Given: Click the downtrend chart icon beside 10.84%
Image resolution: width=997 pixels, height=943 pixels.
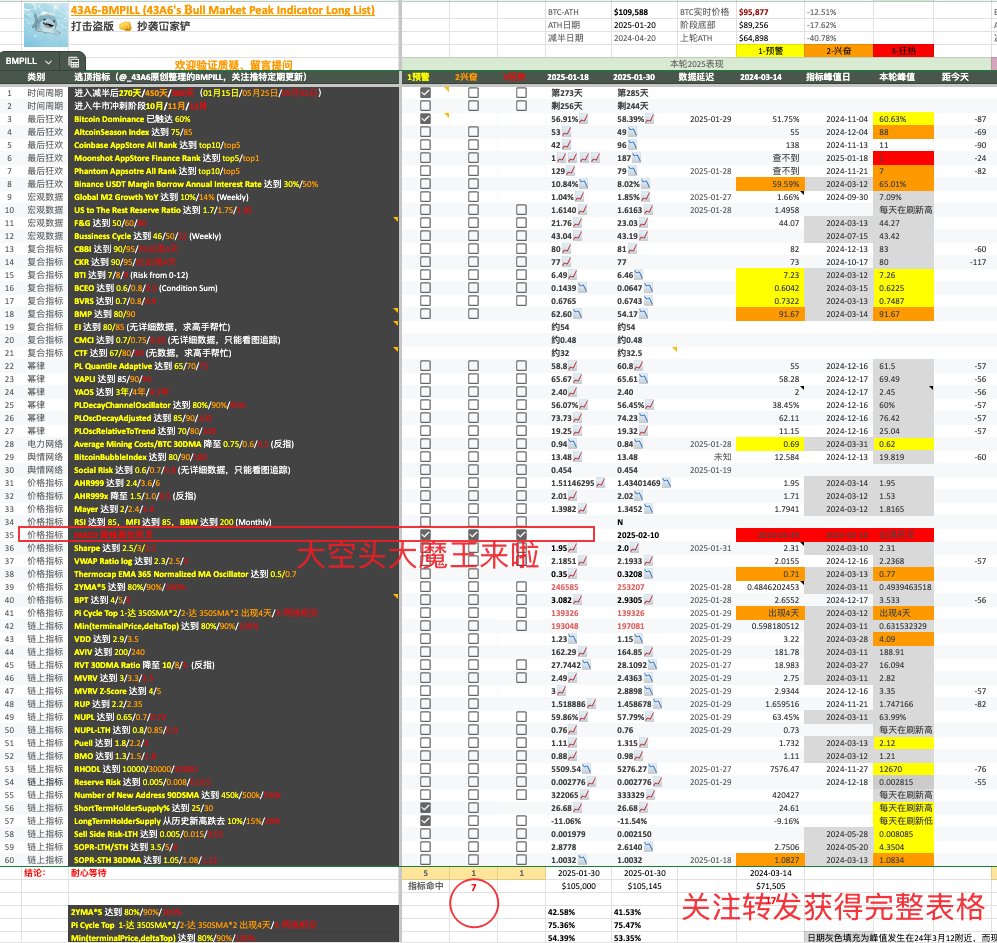Looking at the screenshot, I should tap(584, 184).
